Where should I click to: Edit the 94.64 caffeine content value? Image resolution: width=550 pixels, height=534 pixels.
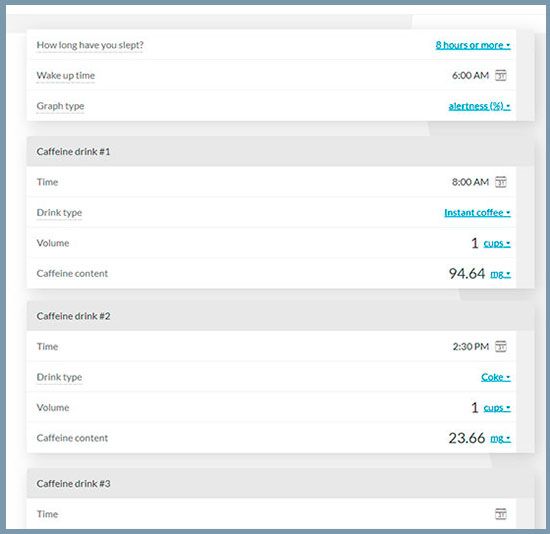click(x=467, y=274)
